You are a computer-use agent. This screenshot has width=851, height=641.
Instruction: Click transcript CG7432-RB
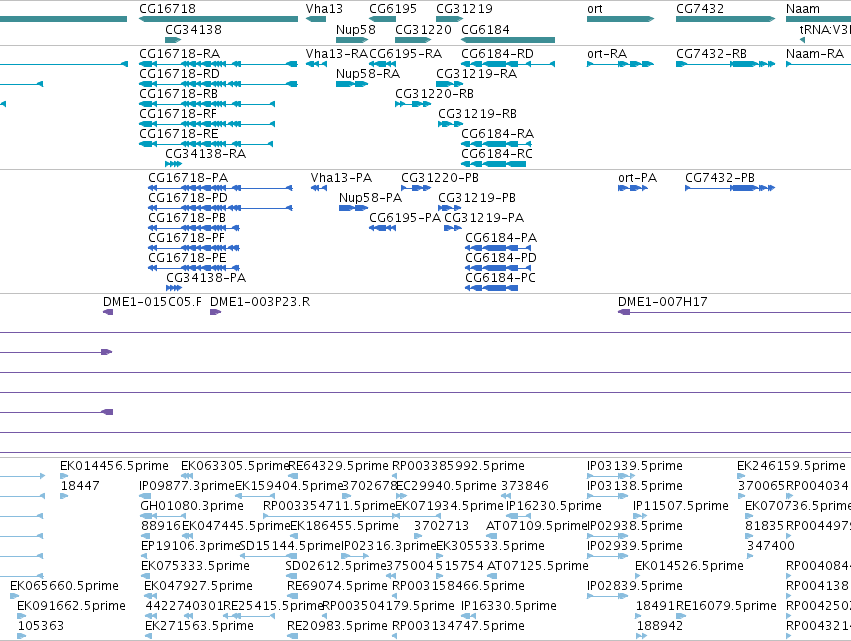[712, 54]
